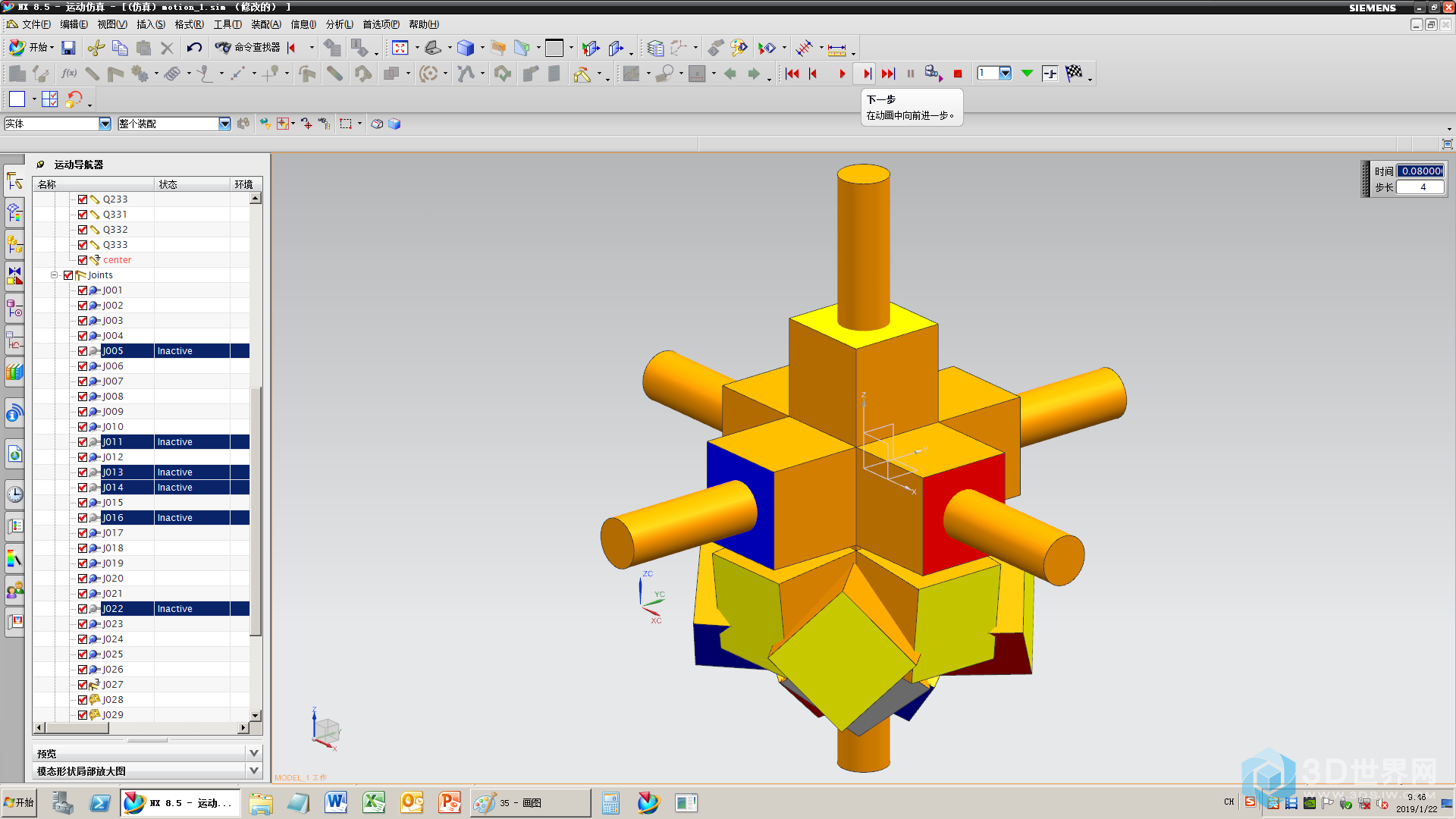Toggle checkbox for joint J001

pyautogui.click(x=83, y=290)
